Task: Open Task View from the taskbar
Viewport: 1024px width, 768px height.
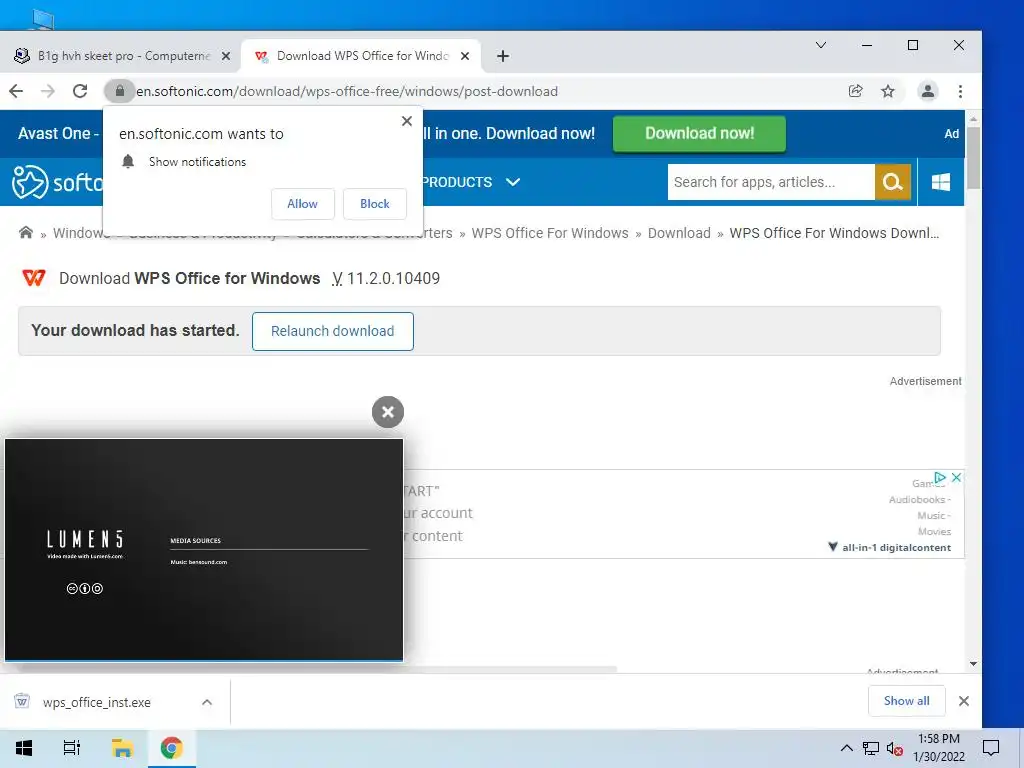Action: tap(72, 748)
